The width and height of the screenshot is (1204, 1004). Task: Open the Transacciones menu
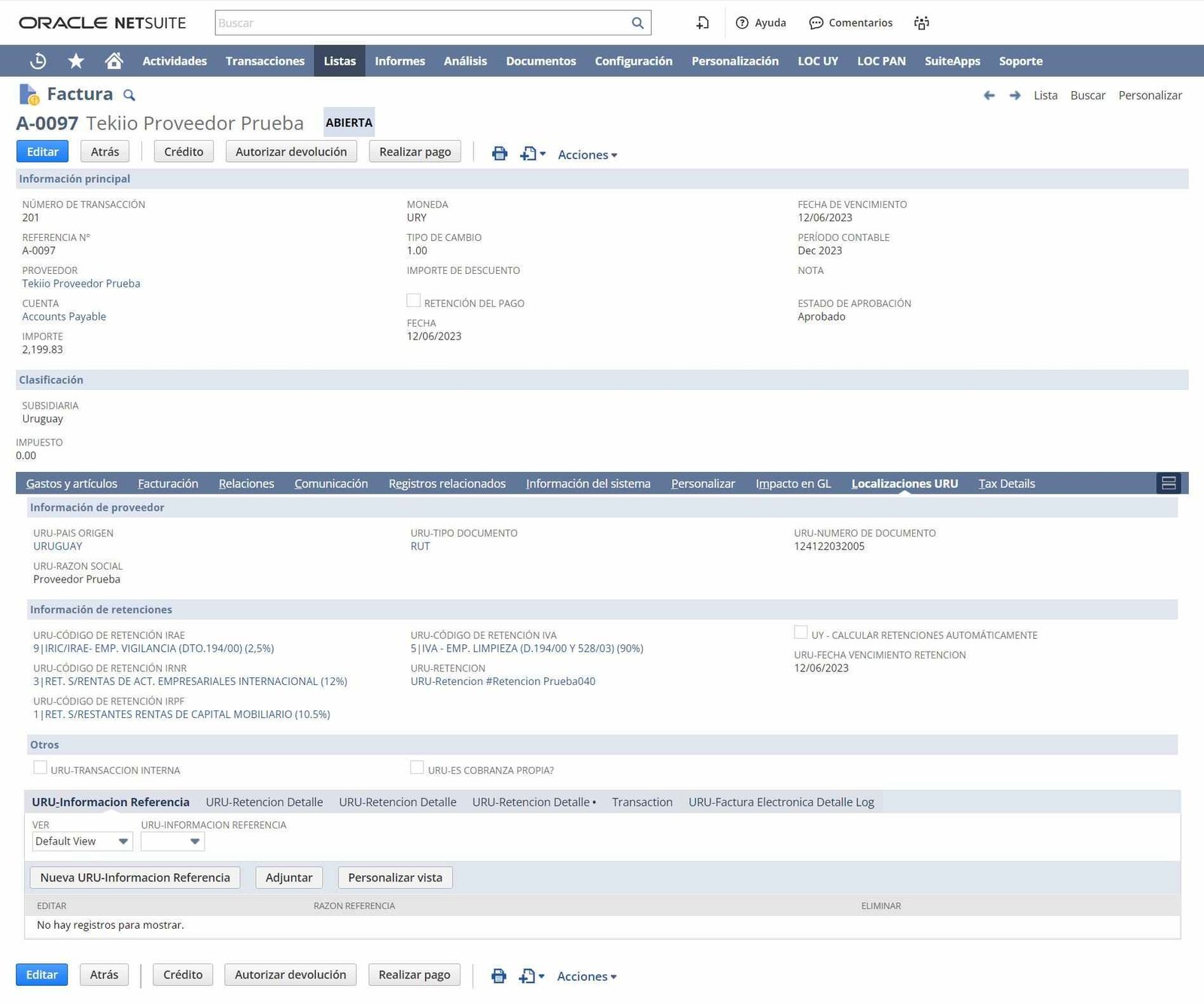tap(265, 61)
